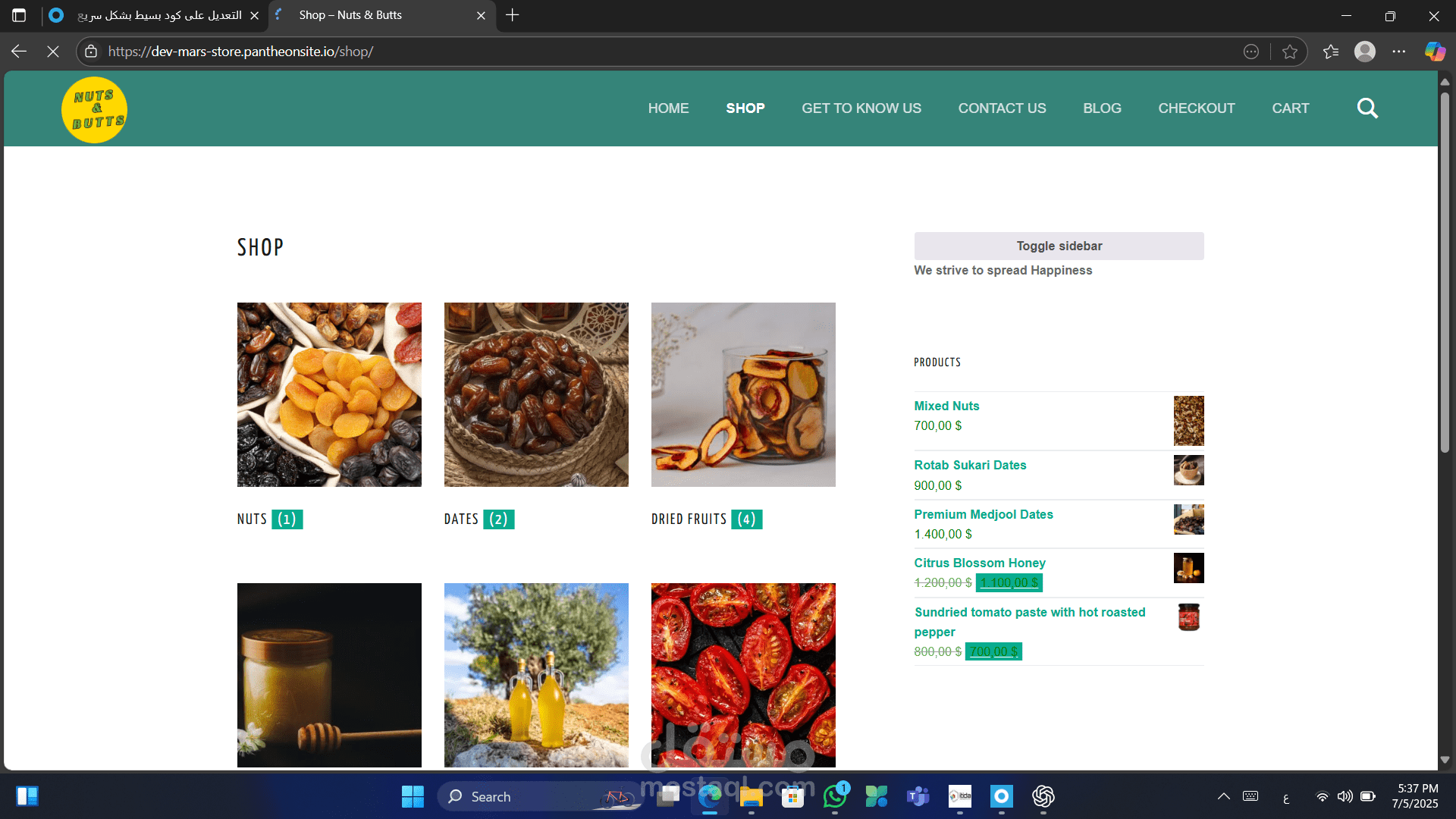Toggle sidebar button on shop page

coord(1059,246)
